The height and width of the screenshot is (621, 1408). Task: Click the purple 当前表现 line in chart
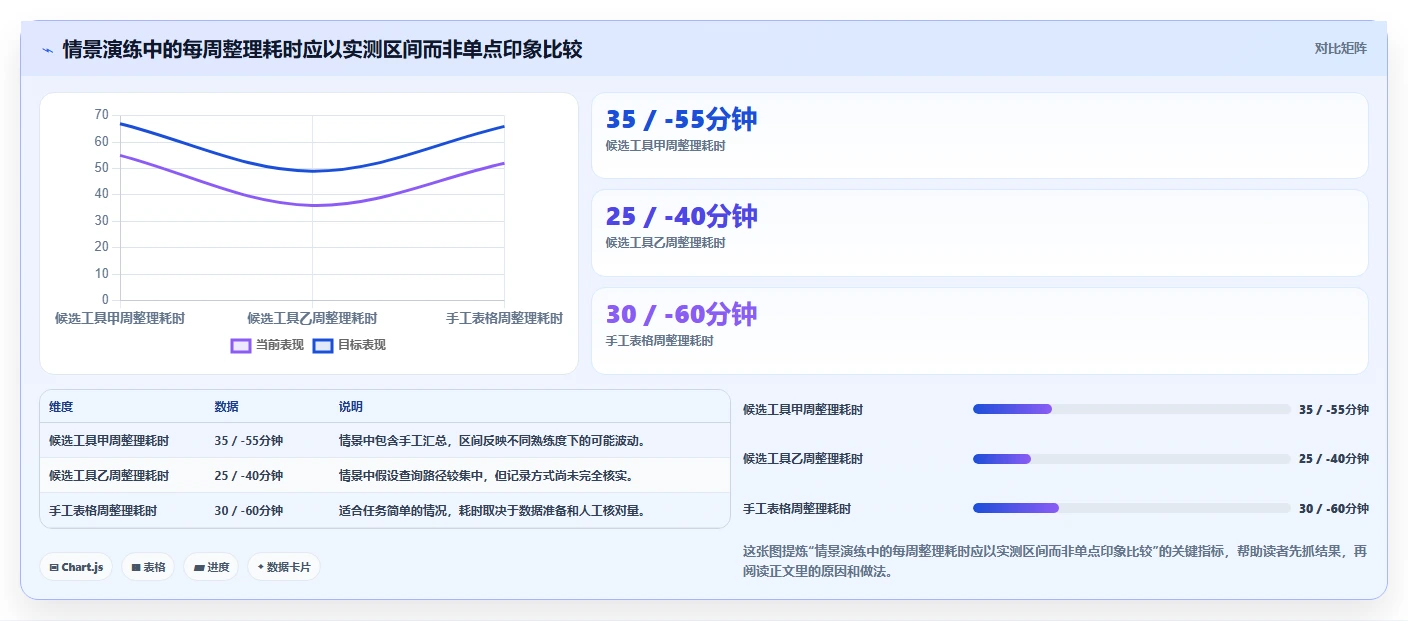coord(312,205)
